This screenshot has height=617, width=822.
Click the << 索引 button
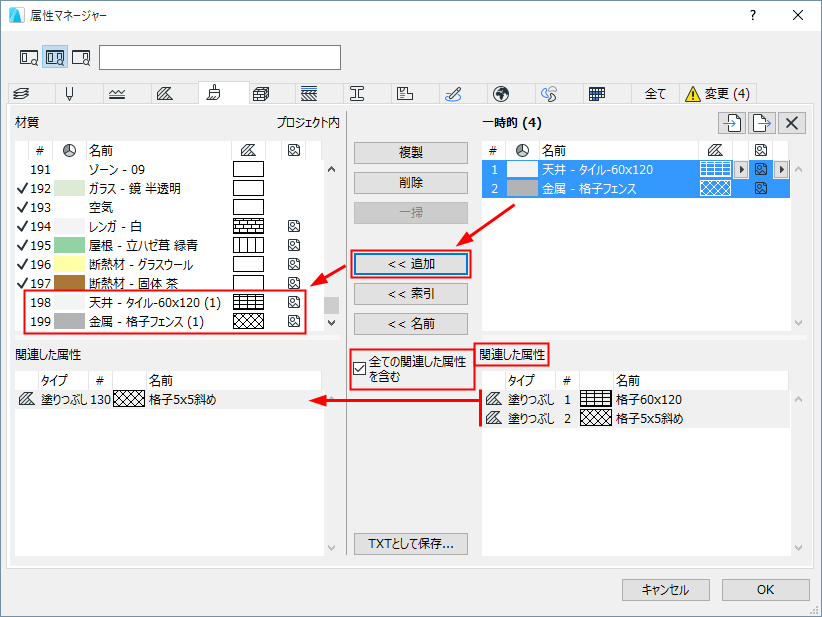tap(411, 294)
